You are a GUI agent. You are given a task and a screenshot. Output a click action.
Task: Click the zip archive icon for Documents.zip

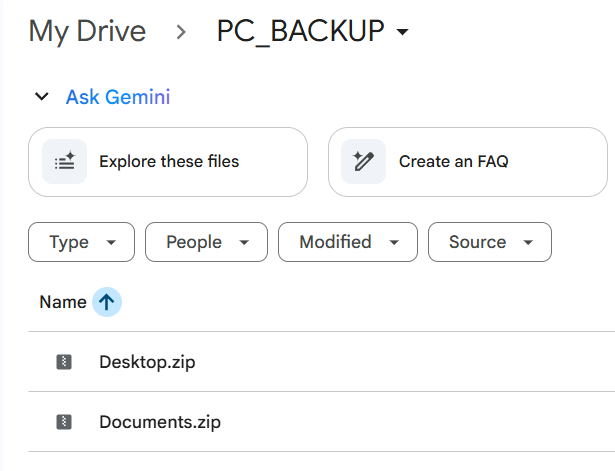tap(64, 422)
